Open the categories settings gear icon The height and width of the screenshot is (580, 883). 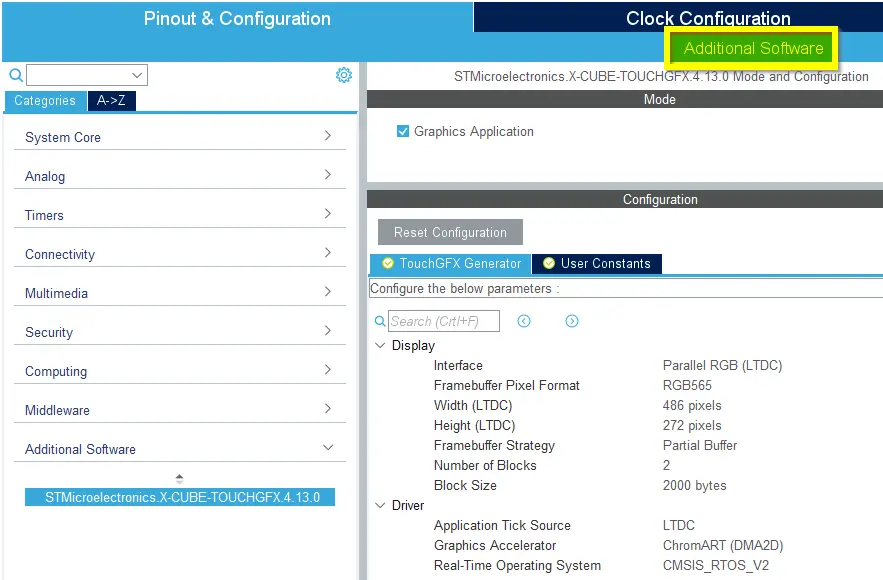coord(344,75)
